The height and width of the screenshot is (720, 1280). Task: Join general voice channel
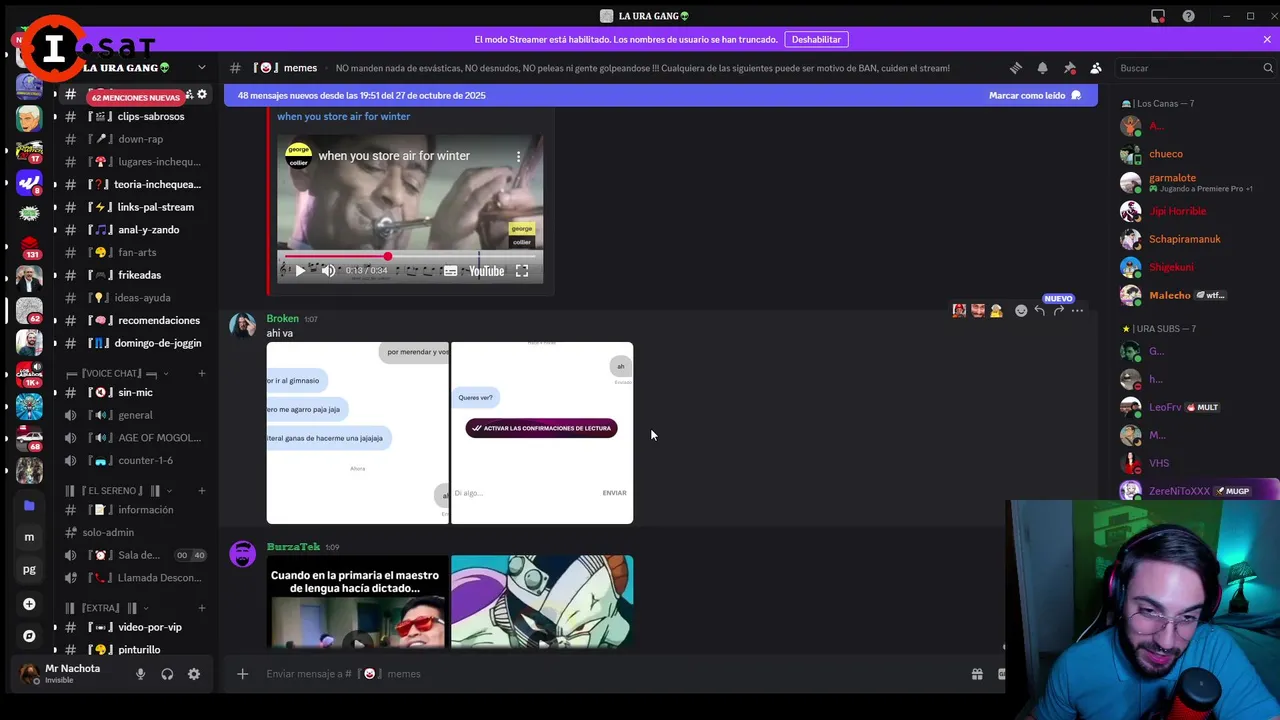137,415
